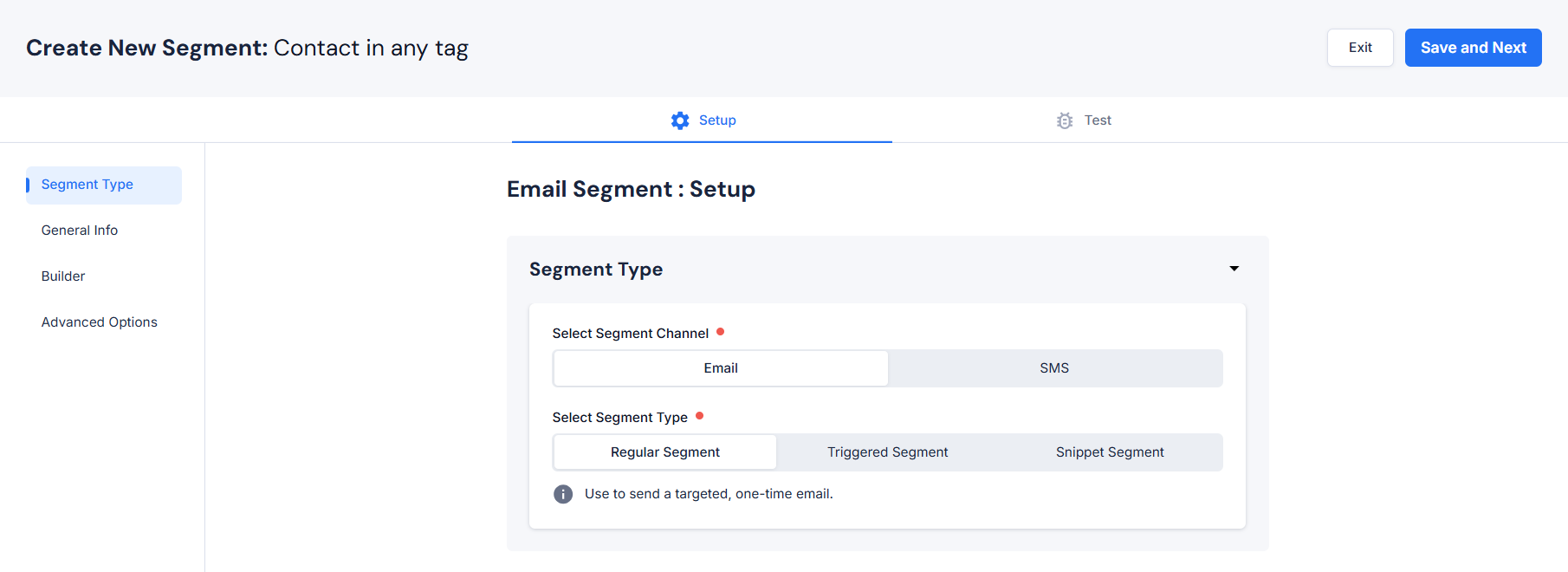
Task: Go to General Info in the sidebar
Action: coord(80,231)
